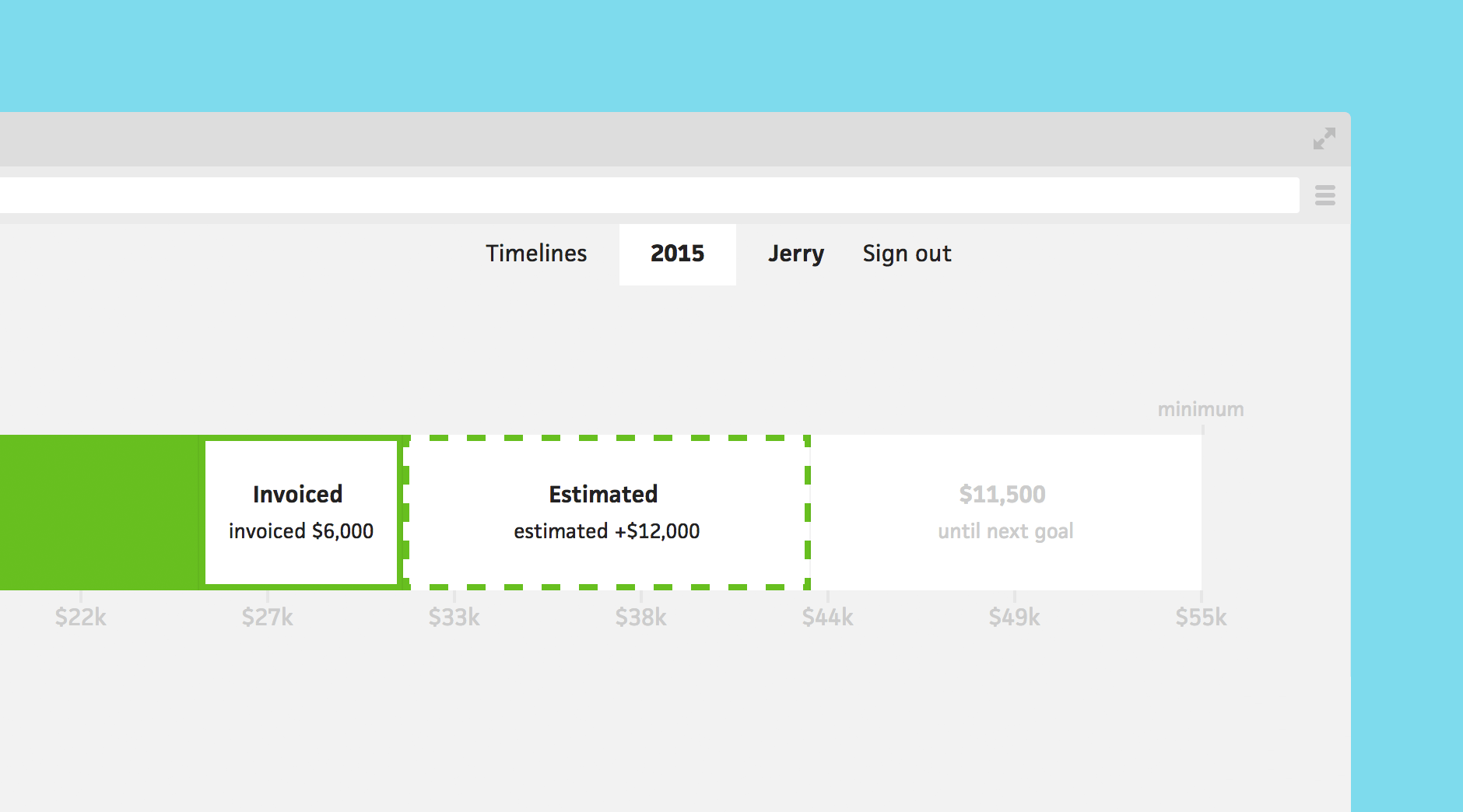Select the Invoiced $6,000 block
The height and width of the screenshot is (812, 1463).
[x=301, y=513]
